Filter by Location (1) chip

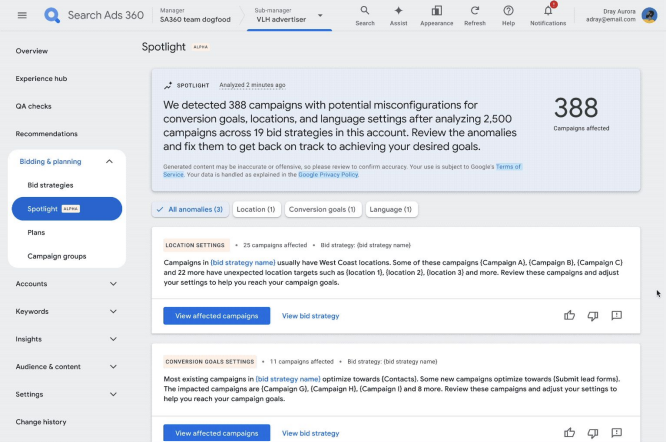click(256, 209)
